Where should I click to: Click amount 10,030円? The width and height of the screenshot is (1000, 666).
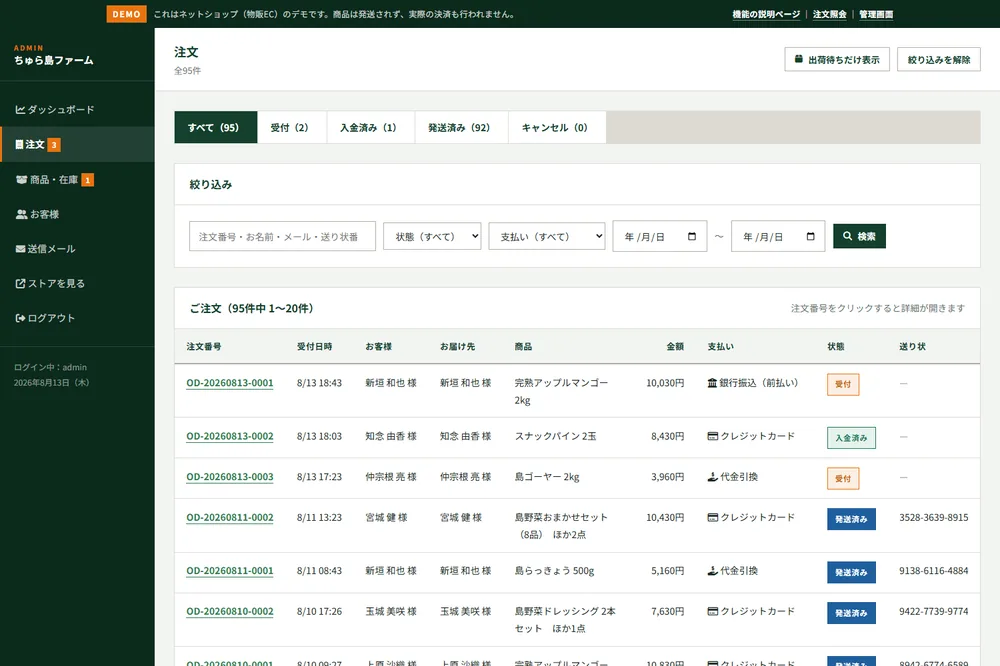[x=665, y=383]
